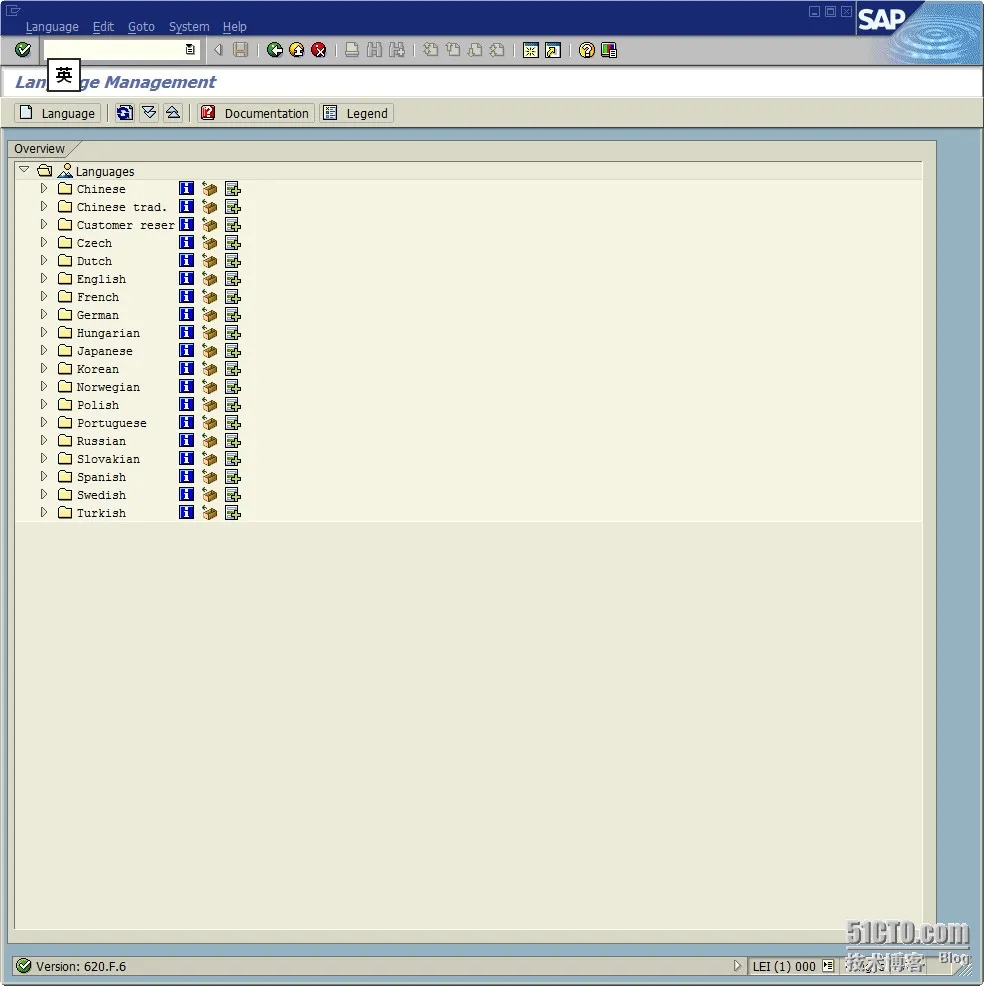Expand the Chinese language node
Image resolution: width=984 pixels, height=986 pixels.
[x=43, y=188]
